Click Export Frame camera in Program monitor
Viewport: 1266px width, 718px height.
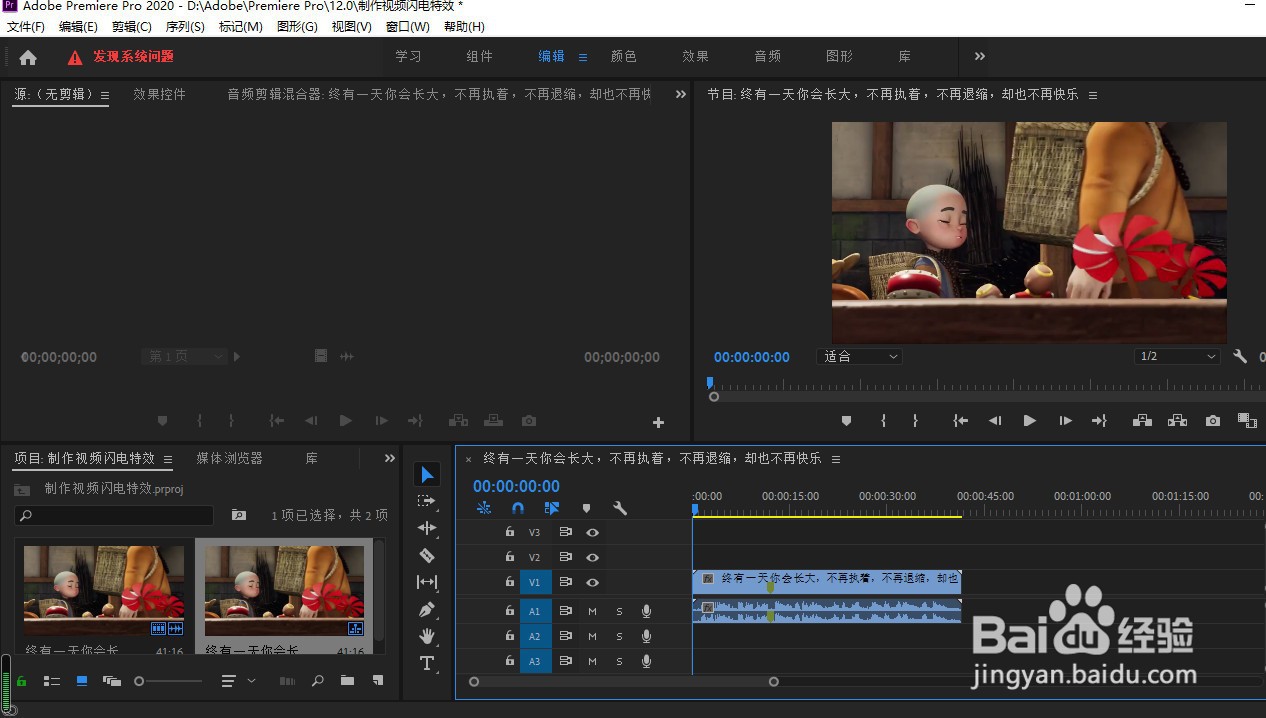(1213, 421)
